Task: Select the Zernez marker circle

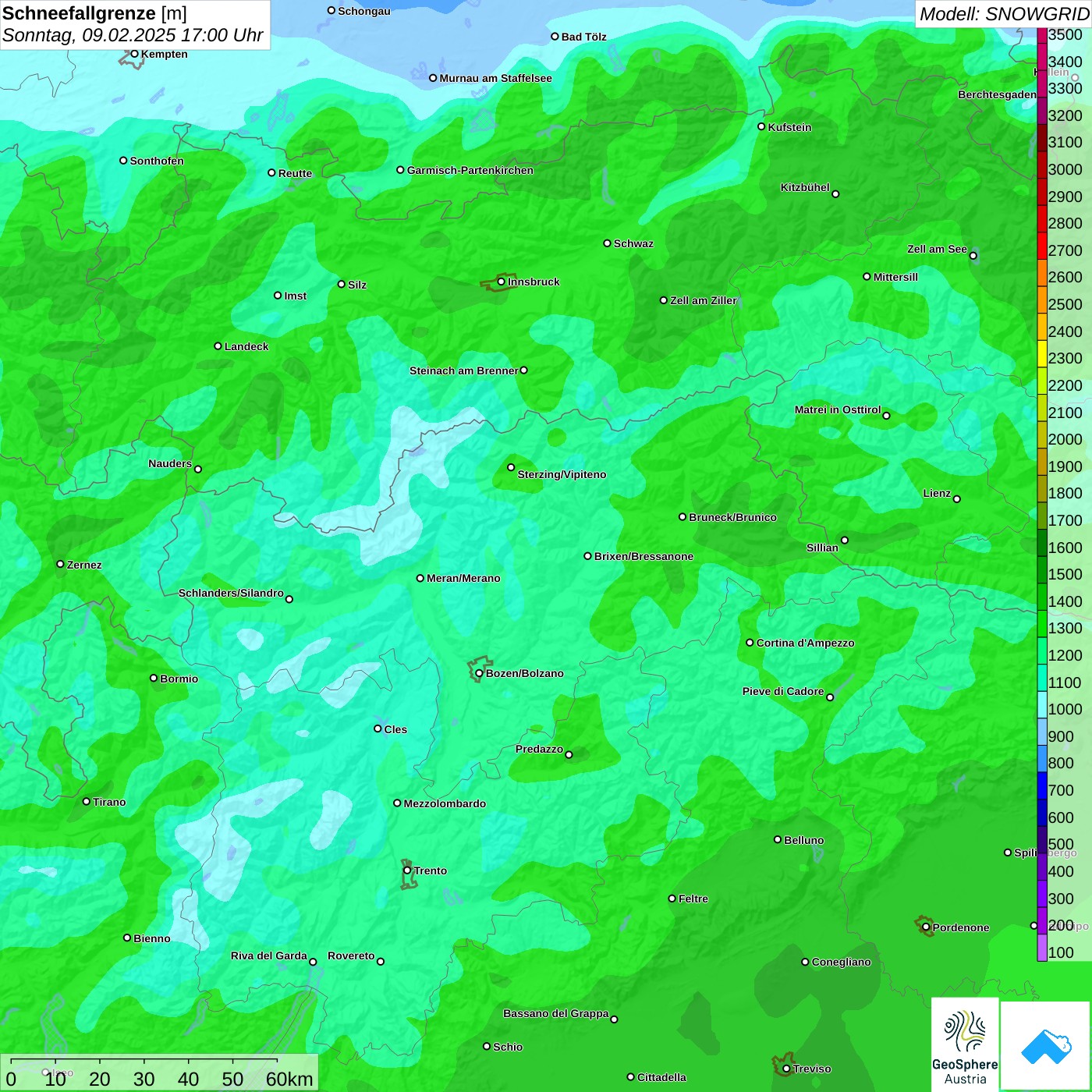Action: point(60,564)
